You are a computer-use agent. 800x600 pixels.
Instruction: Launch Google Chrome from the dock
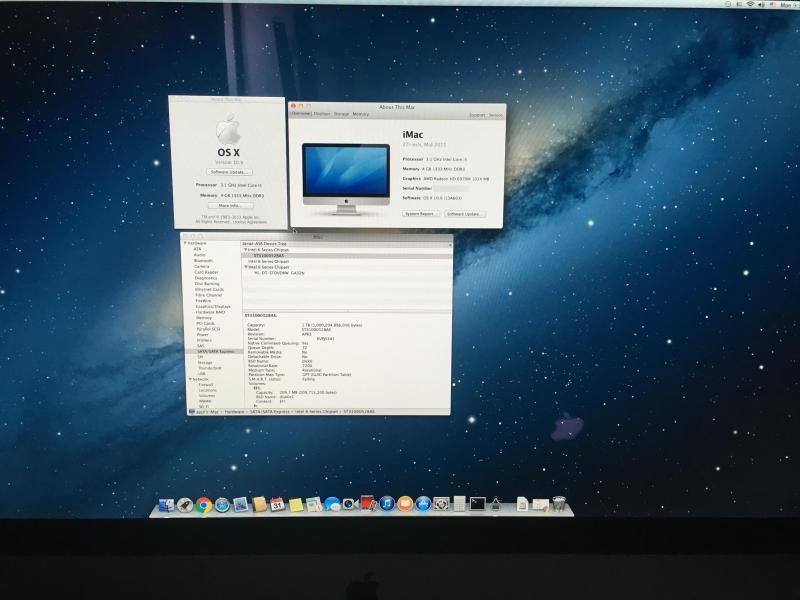point(204,505)
